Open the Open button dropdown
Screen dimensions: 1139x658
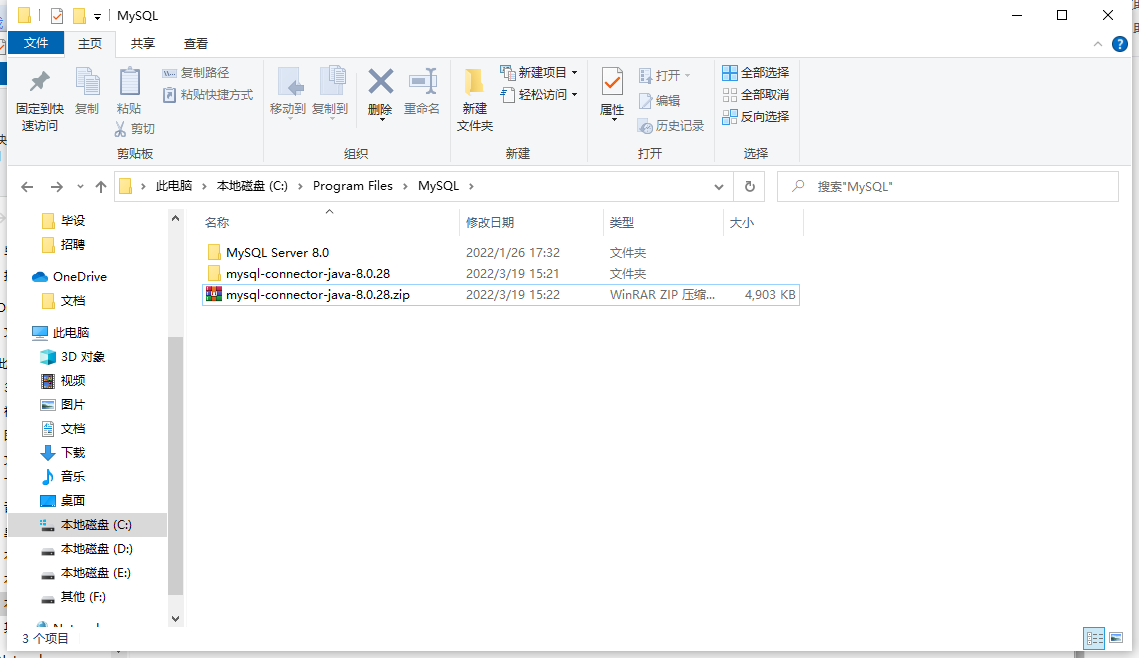pos(687,76)
